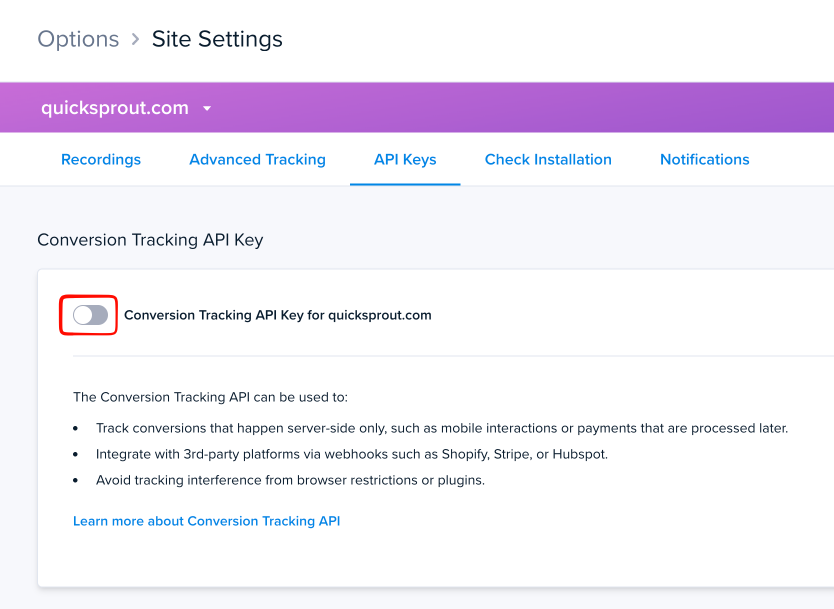This screenshot has width=834, height=609.
Task: Click the breadcrumb chevron separator
Action: click(x=136, y=40)
